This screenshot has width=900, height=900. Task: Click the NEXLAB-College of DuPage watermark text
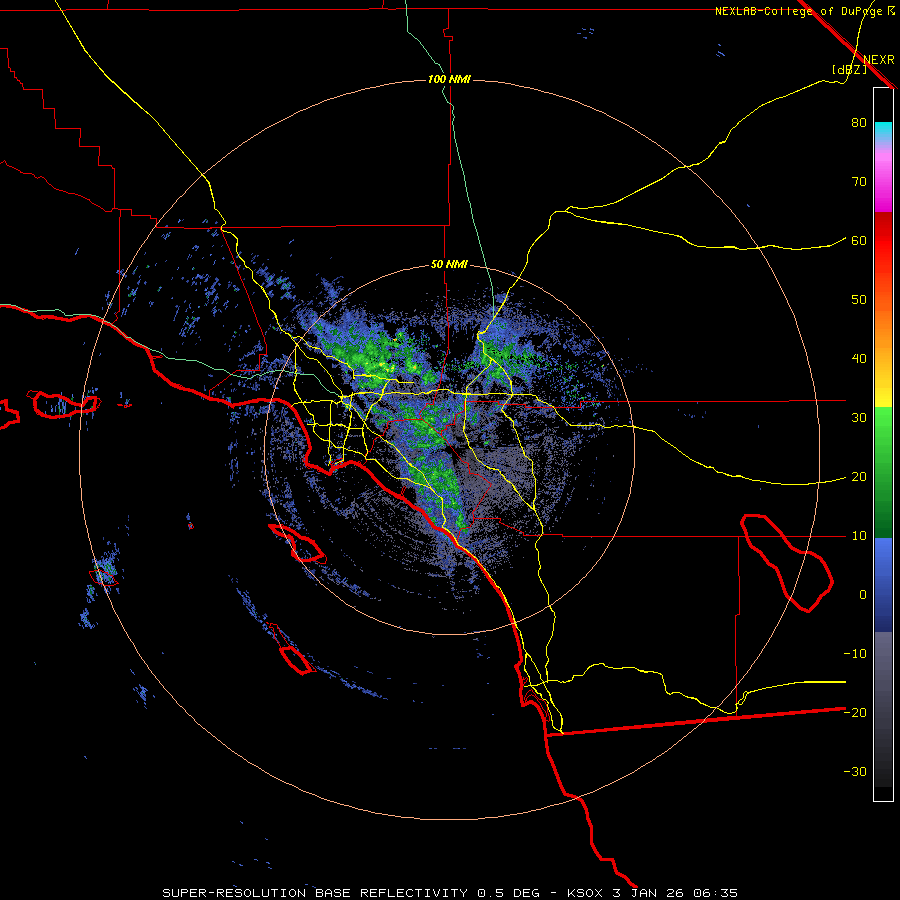click(x=804, y=11)
